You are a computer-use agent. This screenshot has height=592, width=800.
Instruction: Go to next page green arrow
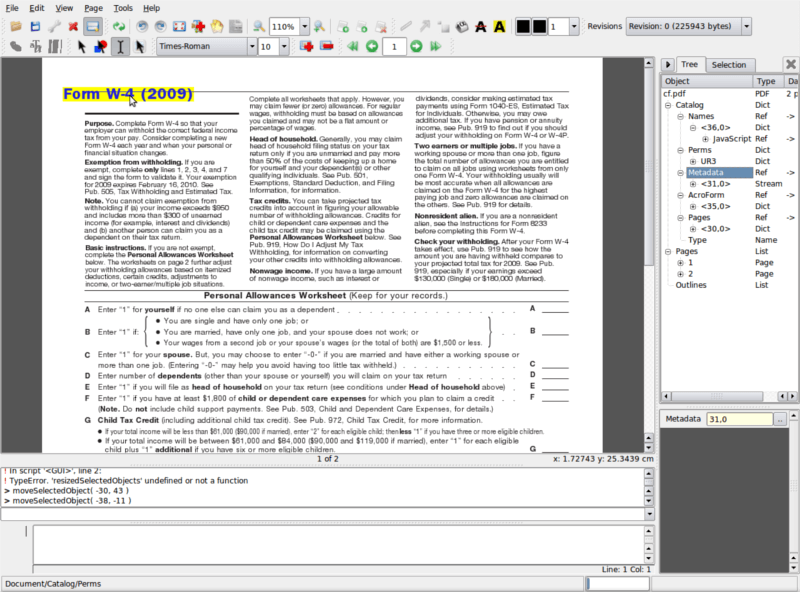(417, 46)
